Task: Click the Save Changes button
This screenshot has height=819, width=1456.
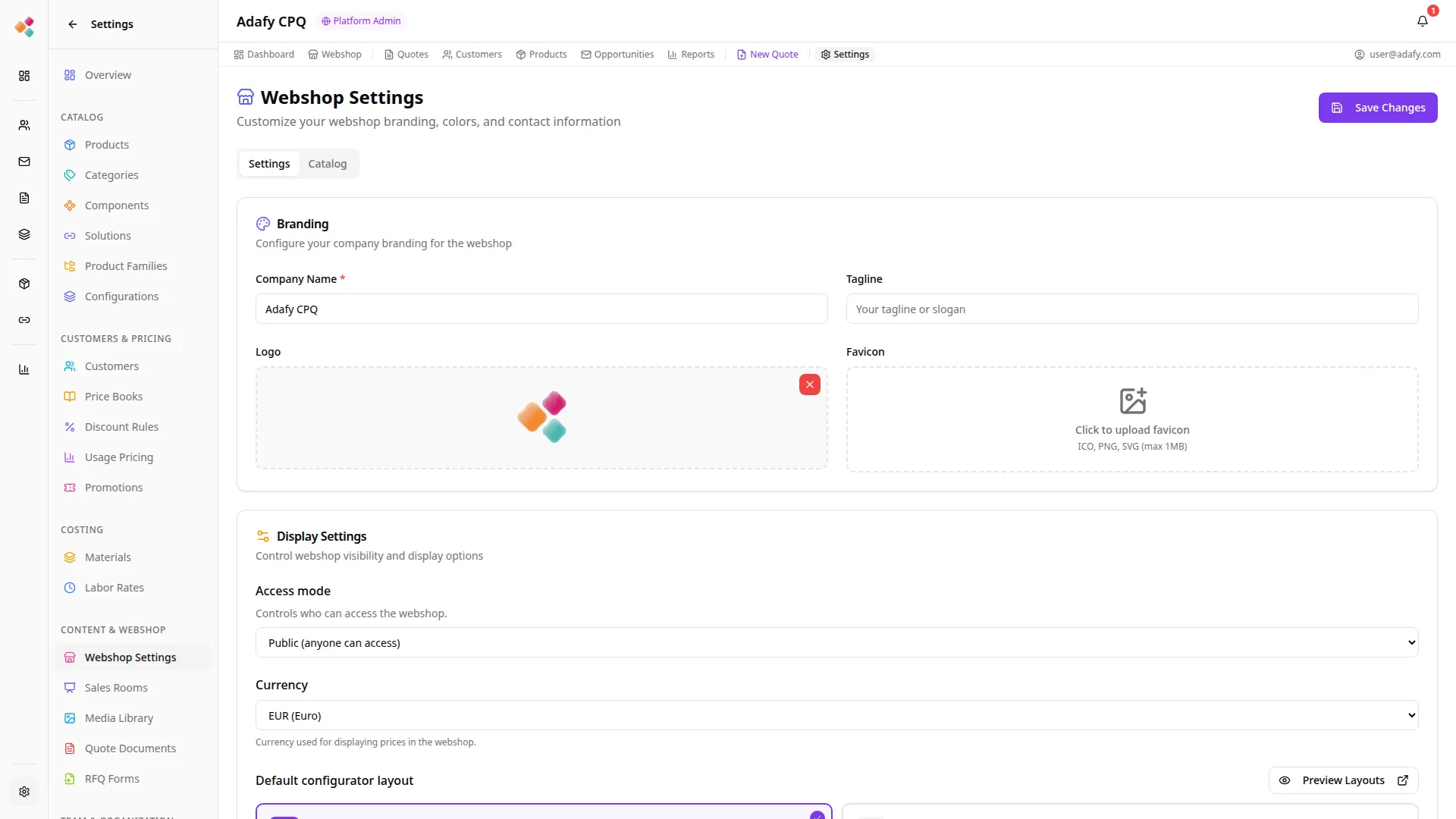Action: (1377, 108)
